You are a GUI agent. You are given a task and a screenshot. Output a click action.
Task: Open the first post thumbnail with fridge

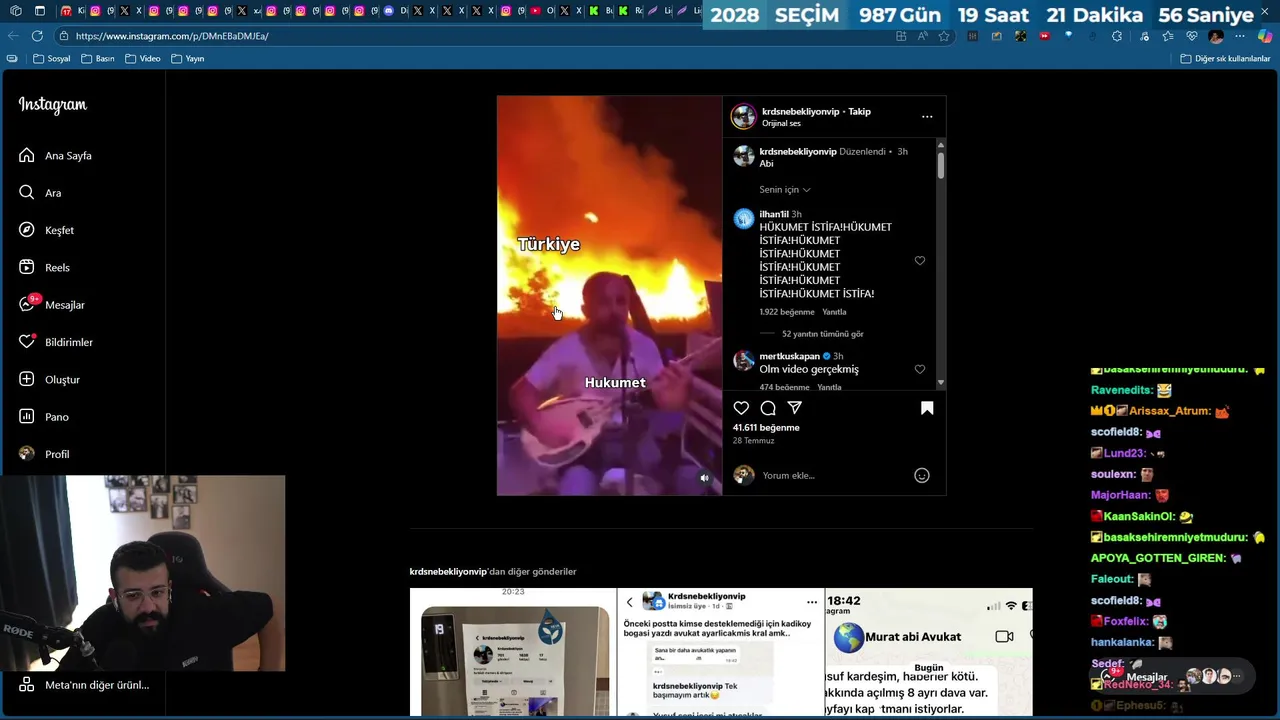click(513, 652)
